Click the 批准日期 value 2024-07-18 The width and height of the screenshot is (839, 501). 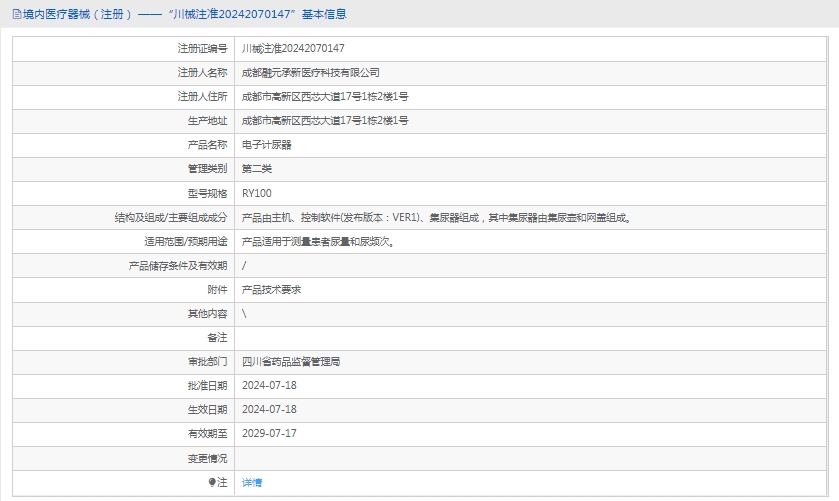click(269, 385)
